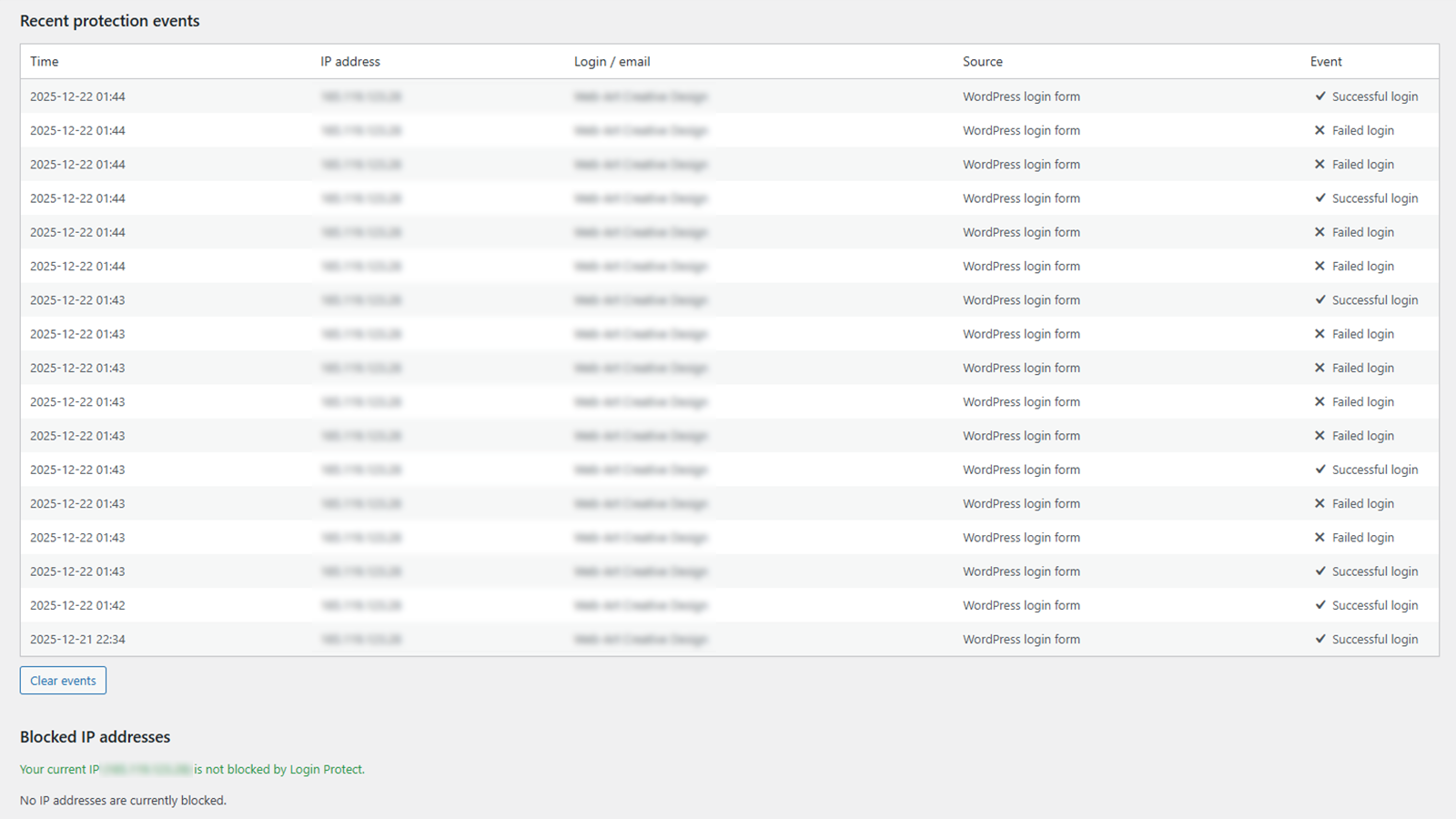Click the Login / email column header
This screenshot has height=819, width=1456.
point(612,61)
